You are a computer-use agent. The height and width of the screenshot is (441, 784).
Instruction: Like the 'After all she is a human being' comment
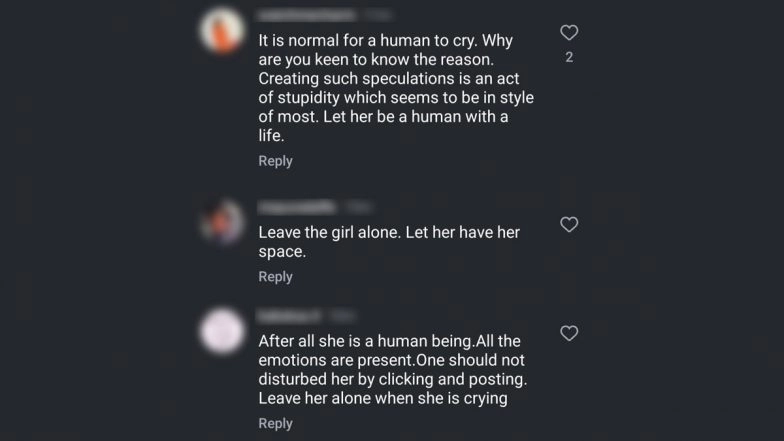(569, 333)
